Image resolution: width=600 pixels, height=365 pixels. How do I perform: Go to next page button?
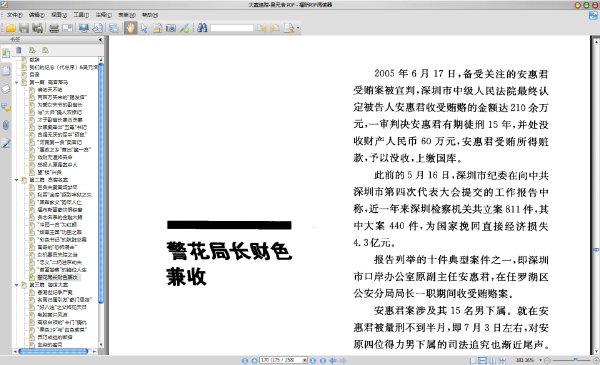(313, 360)
